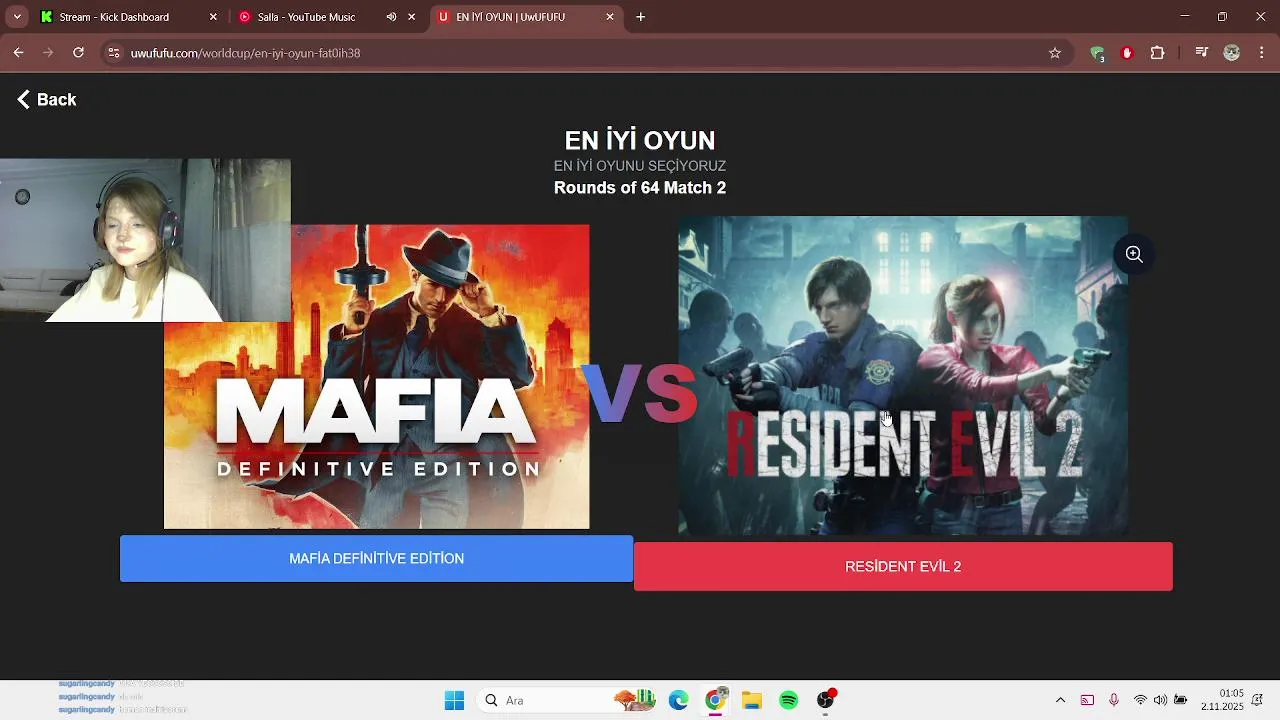Viewport: 1280px width, 720px height.
Task: Open File Explorer from the taskbar
Action: point(752,700)
